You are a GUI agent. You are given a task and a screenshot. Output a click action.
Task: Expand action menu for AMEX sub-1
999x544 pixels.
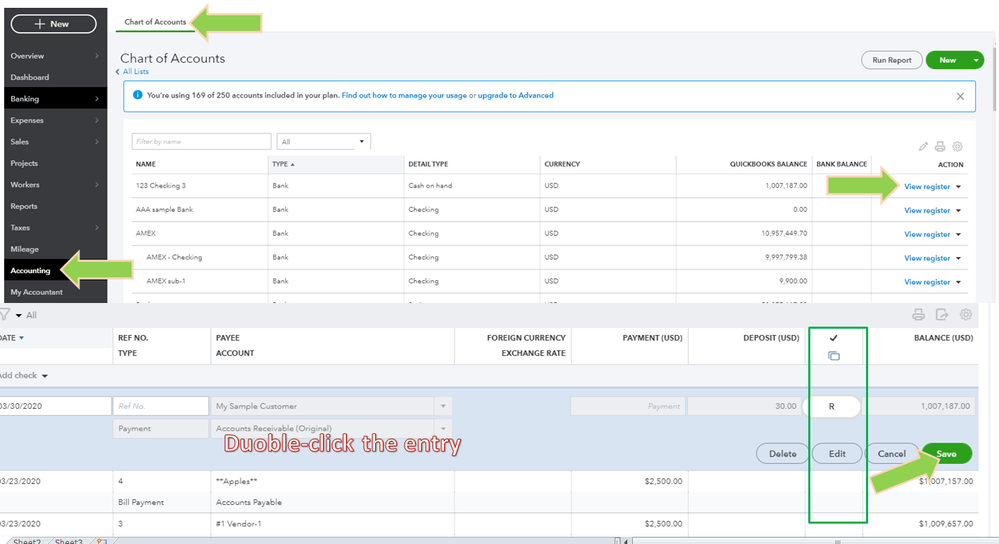pos(958,282)
